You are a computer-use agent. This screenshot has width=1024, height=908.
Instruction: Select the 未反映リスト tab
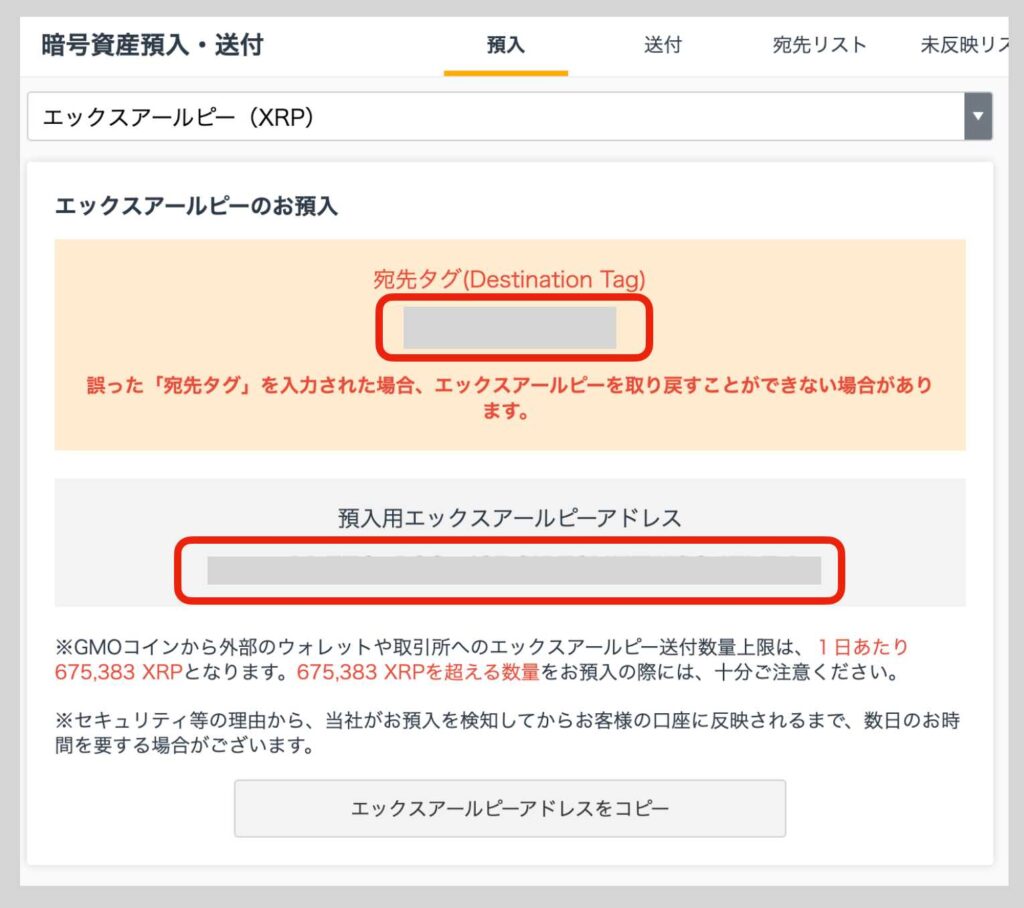(x=963, y=45)
